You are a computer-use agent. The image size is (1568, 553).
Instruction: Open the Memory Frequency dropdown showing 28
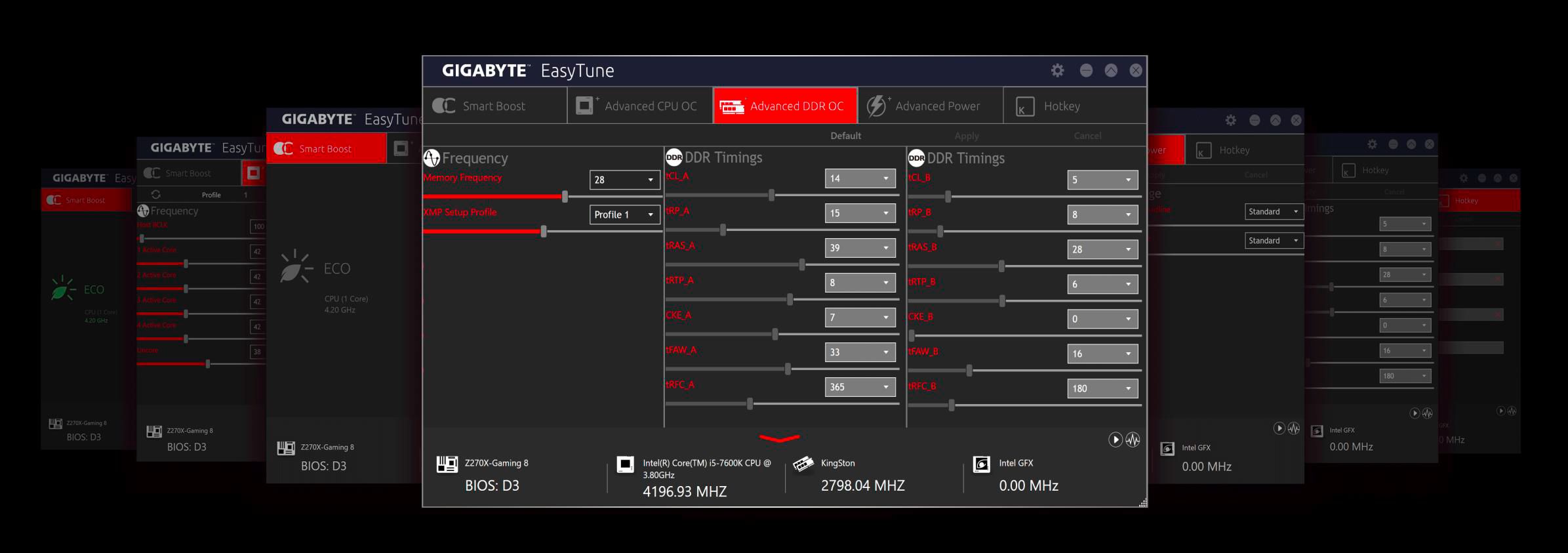pyautogui.click(x=624, y=179)
